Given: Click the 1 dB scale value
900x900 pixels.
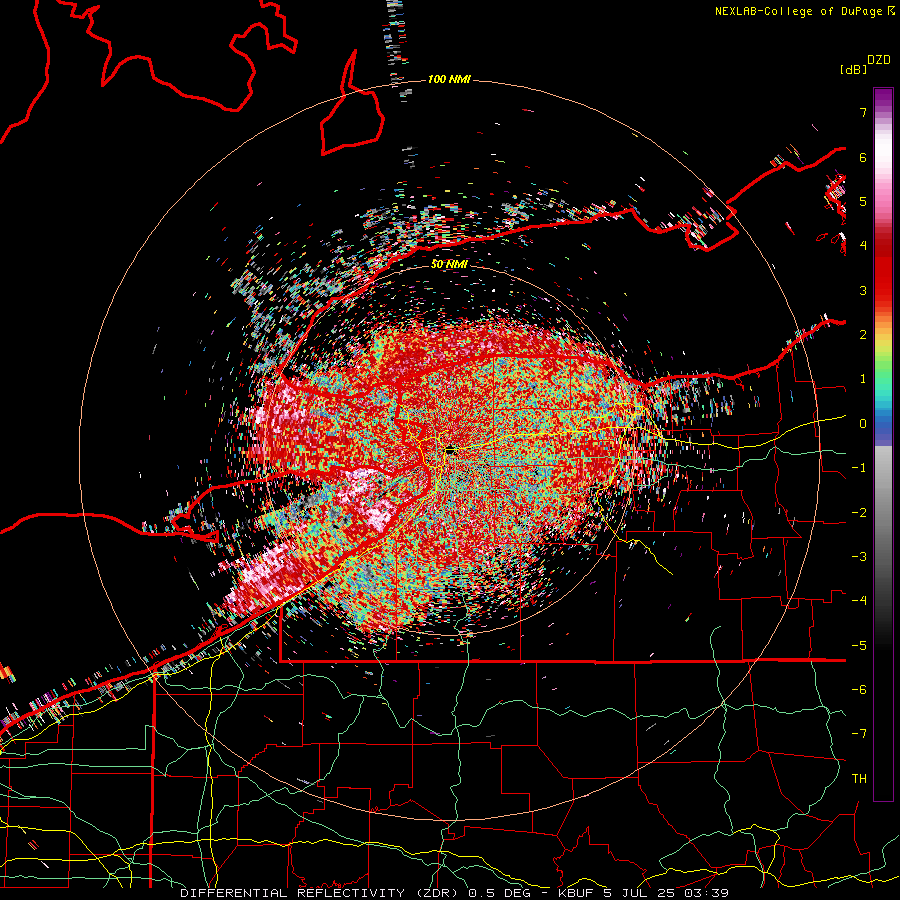Looking at the screenshot, I should tap(863, 379).
